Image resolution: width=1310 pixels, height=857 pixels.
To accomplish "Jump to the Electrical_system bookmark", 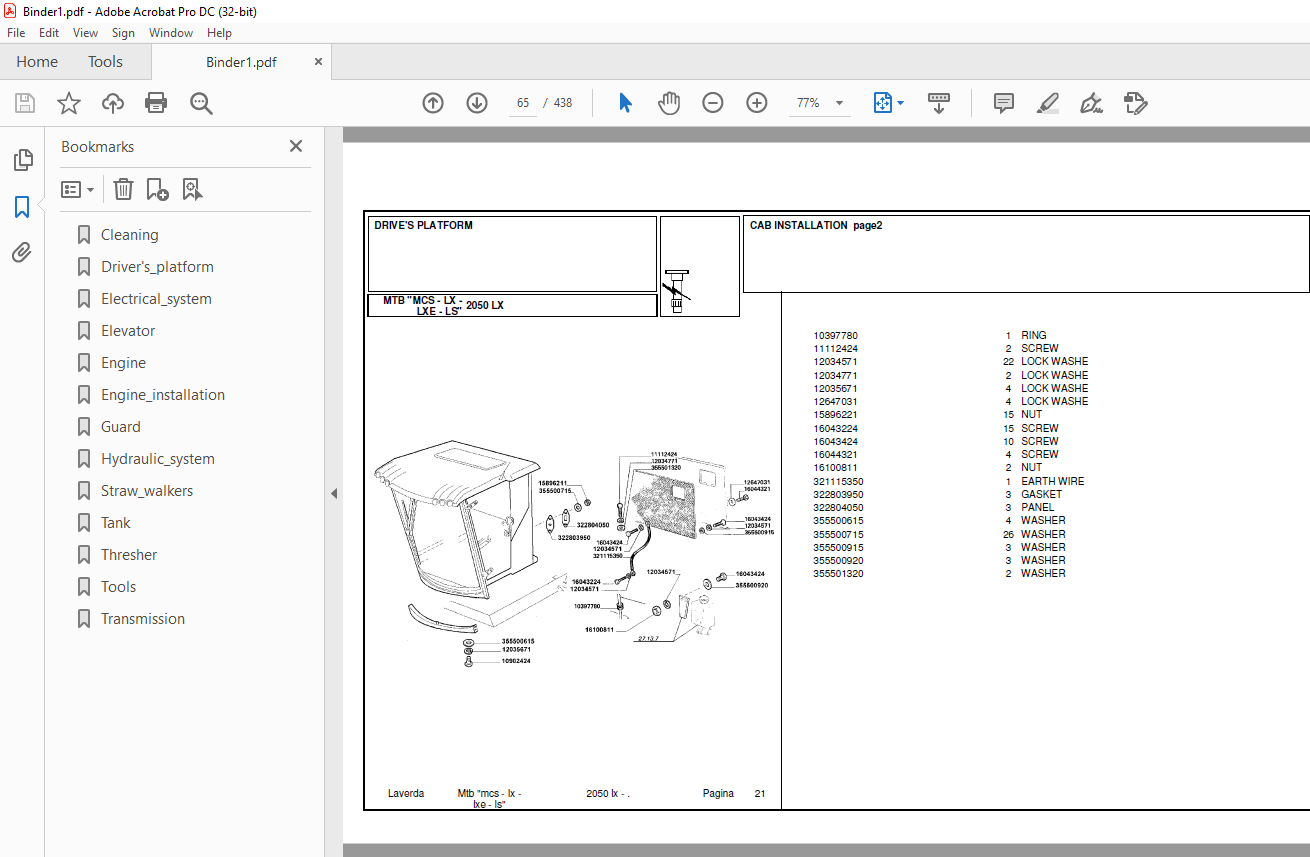I will click(x=156, y=299).
